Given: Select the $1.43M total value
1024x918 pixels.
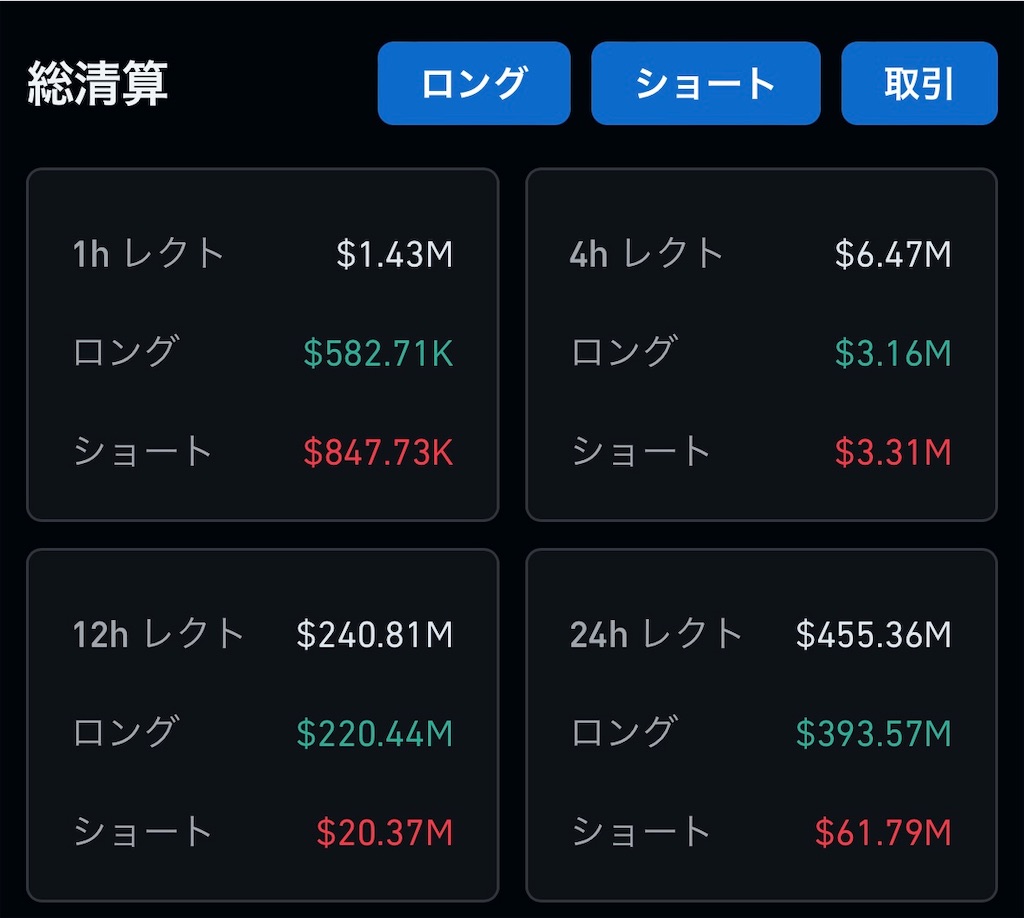Looking at the screenshot, I should click(x=394, y=254).
